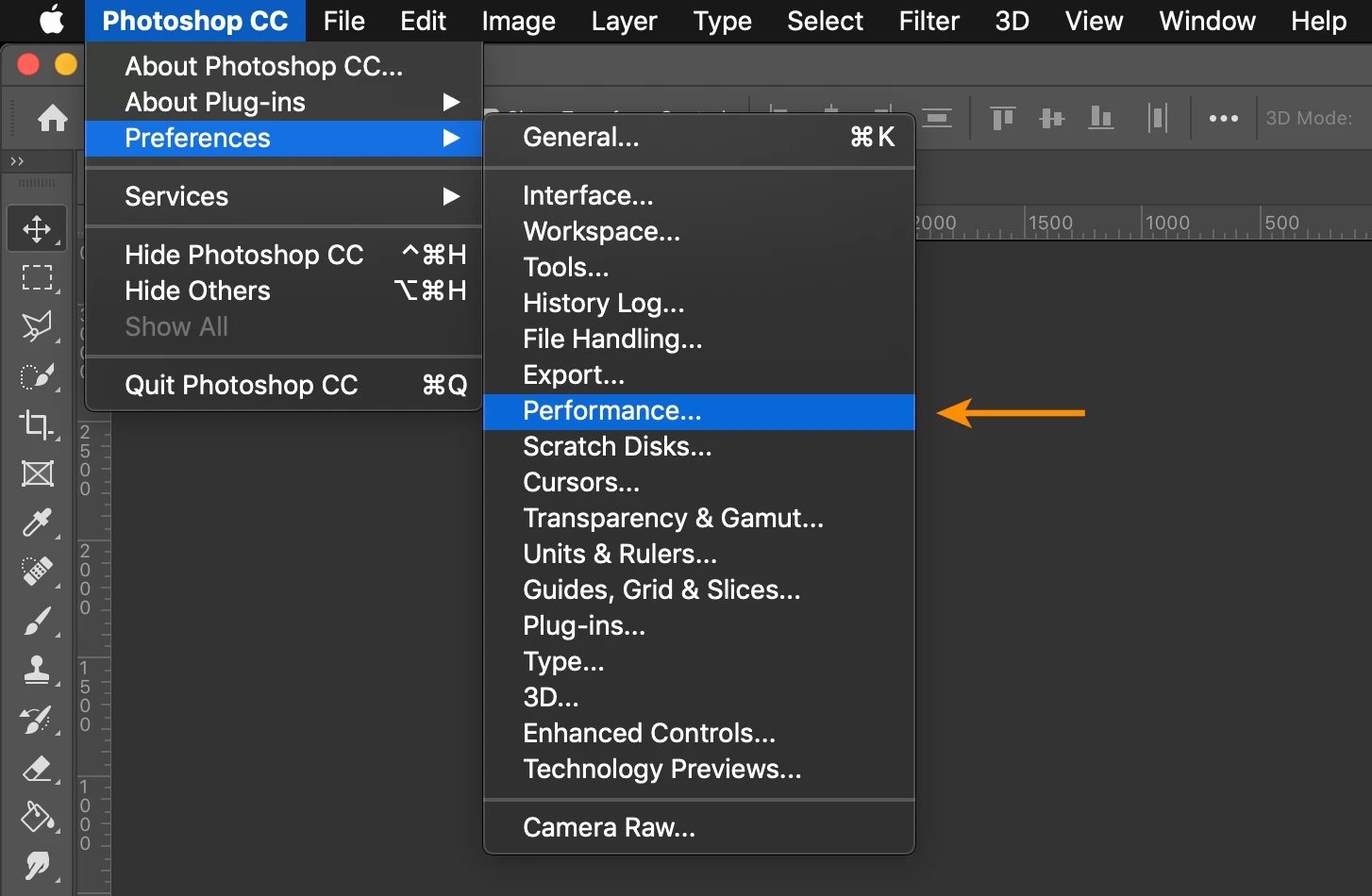The width and height of the screenshot is (1372, 896).
Task: Click the Home icon in options bar
Action: tap(53, 118)
